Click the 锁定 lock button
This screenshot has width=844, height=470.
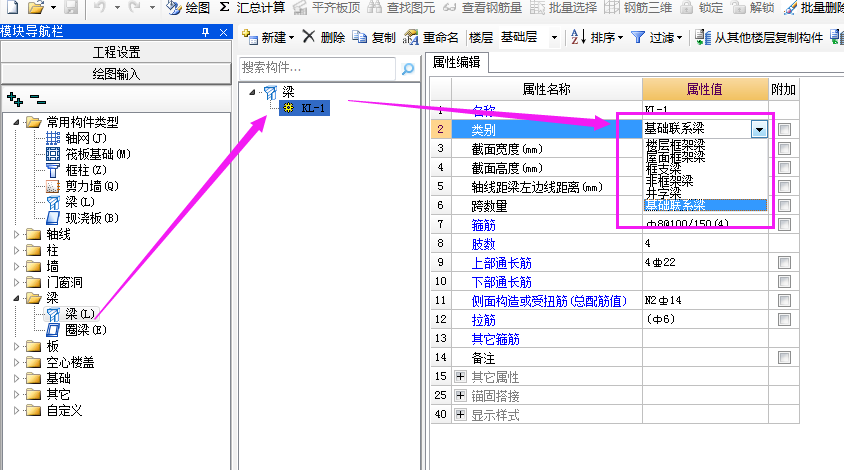coord(702,8)
